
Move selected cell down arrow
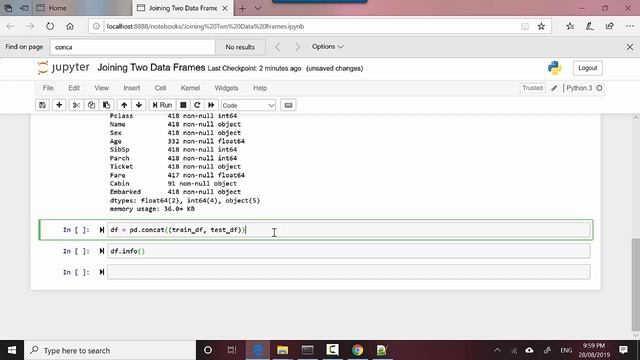tap(139, 105)
